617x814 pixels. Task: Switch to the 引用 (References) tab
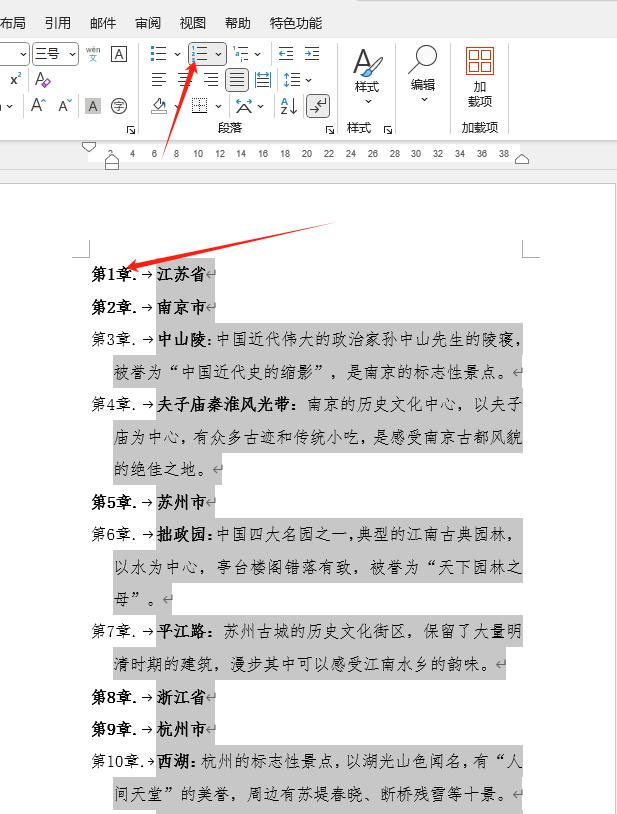(x=58, y=23)
